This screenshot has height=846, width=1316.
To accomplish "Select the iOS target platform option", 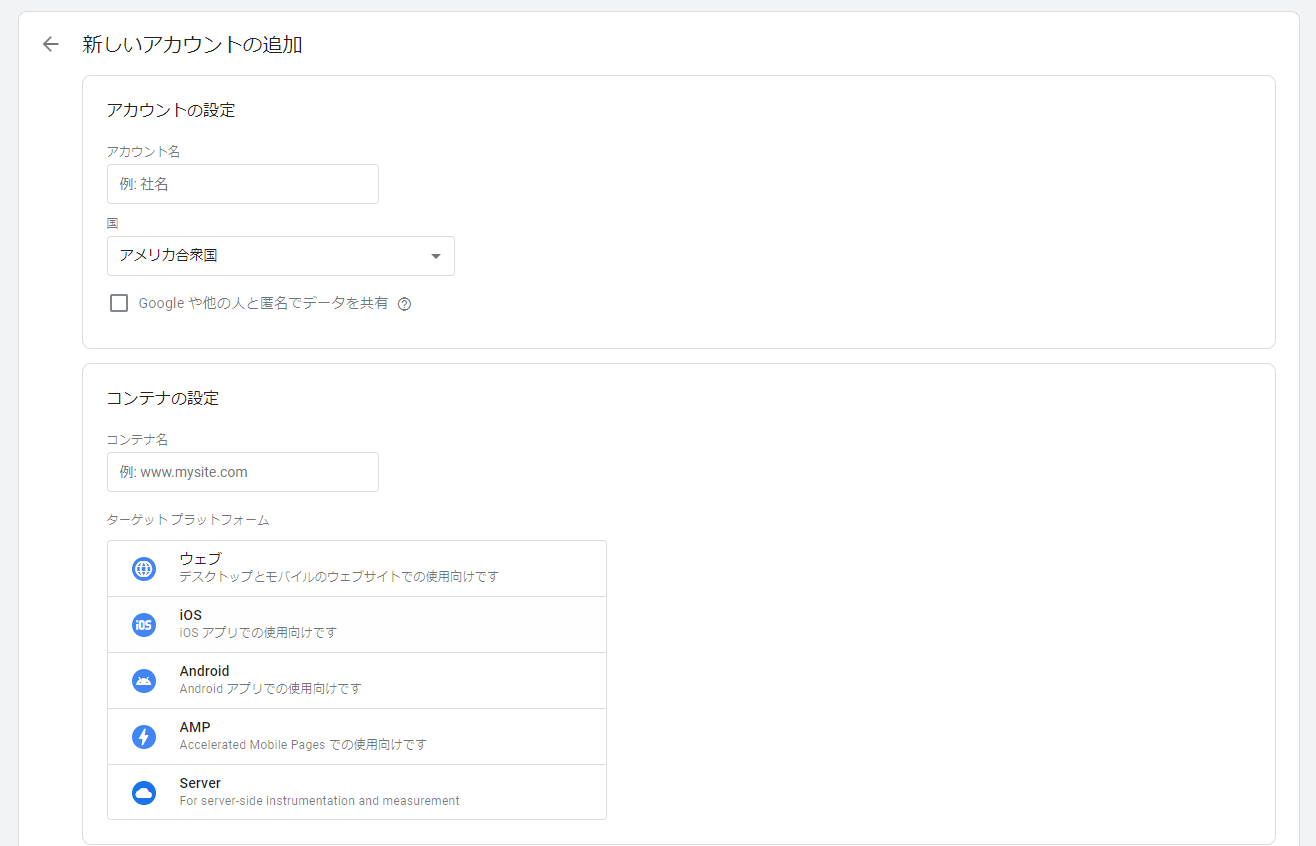I will point(357,625).
